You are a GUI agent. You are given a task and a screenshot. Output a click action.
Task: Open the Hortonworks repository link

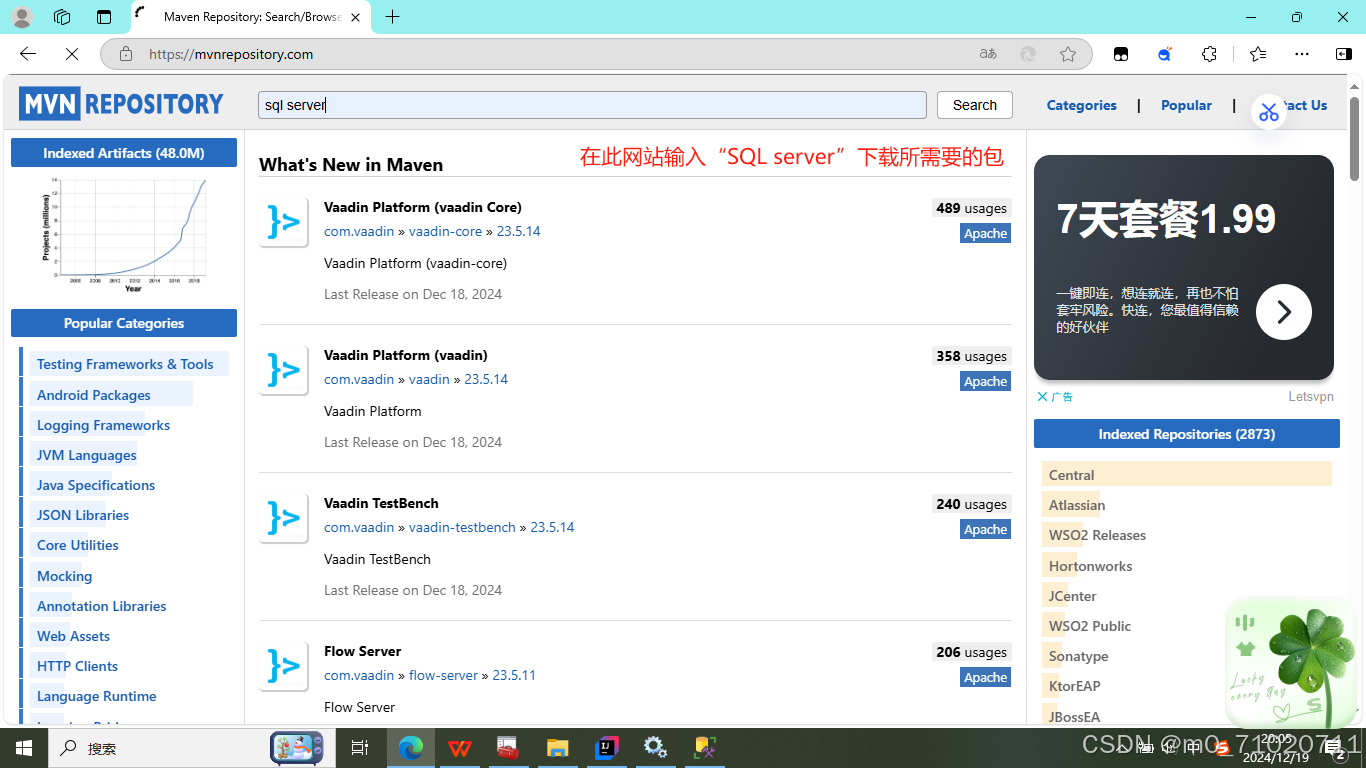point(1091,566)
